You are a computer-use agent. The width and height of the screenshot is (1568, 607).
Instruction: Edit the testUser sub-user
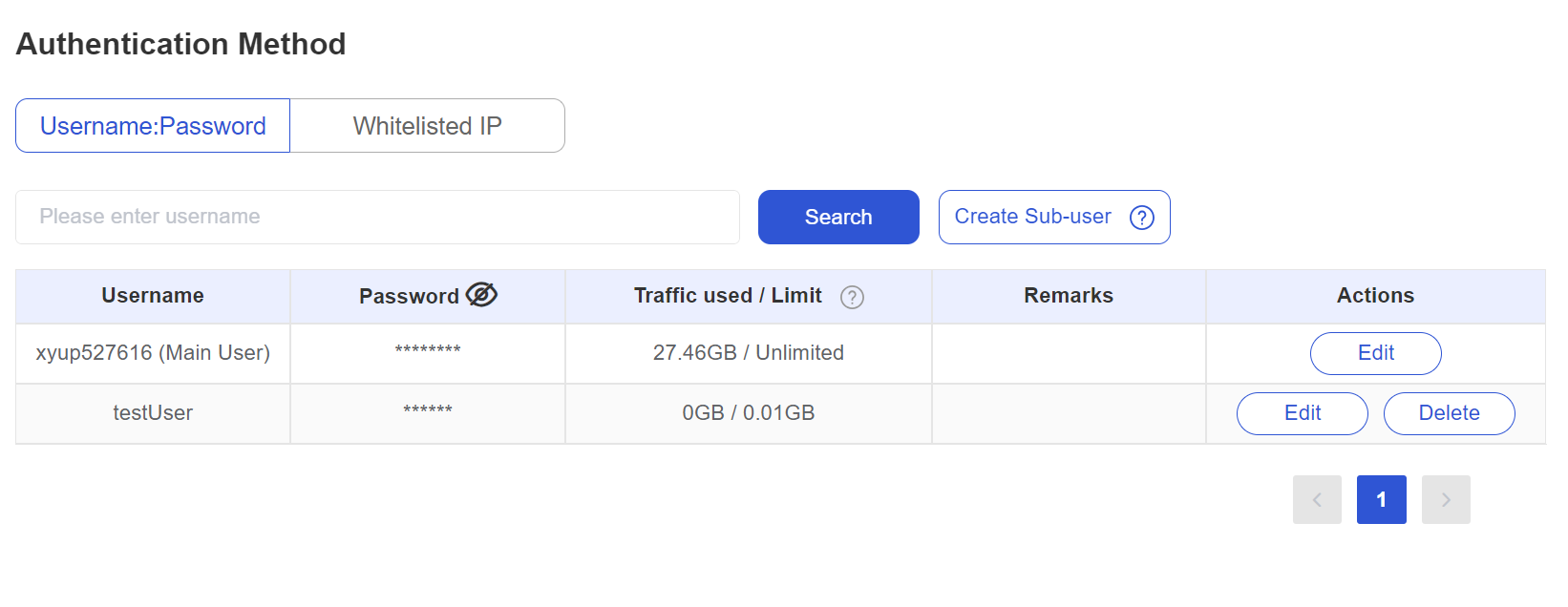click(1302, 413)
